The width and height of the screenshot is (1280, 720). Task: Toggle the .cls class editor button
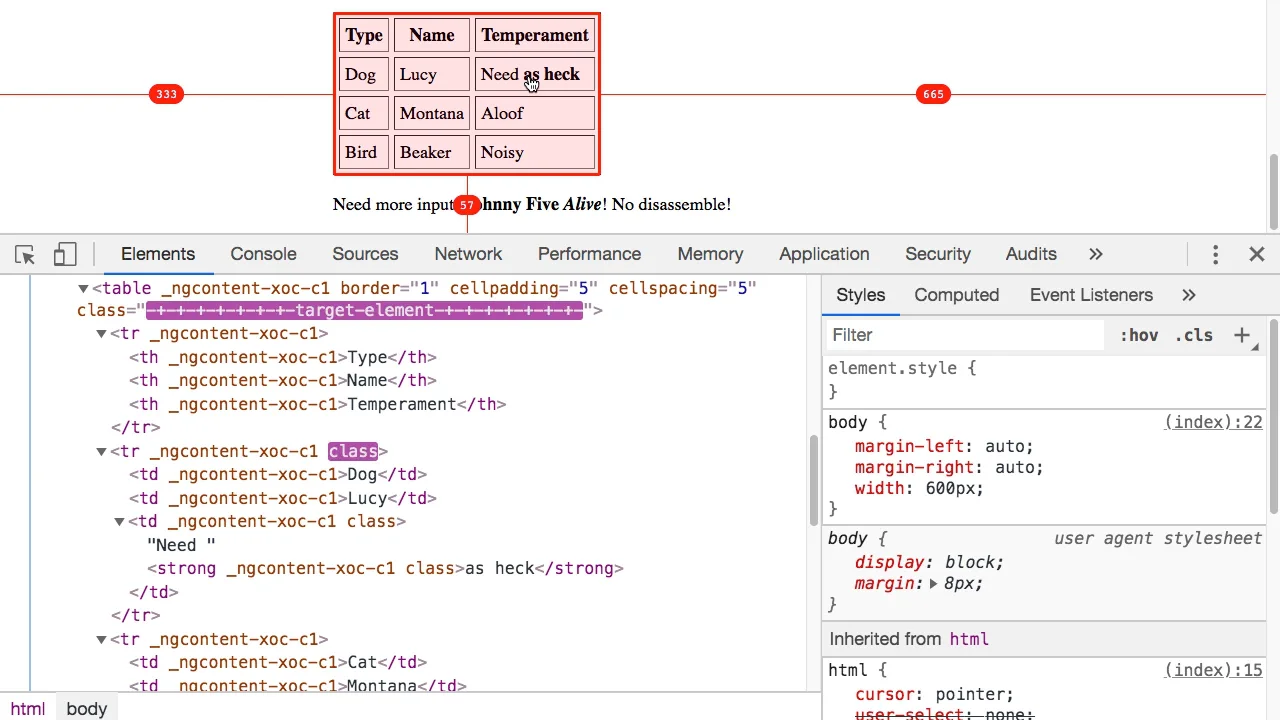[x=1194, y=335]
